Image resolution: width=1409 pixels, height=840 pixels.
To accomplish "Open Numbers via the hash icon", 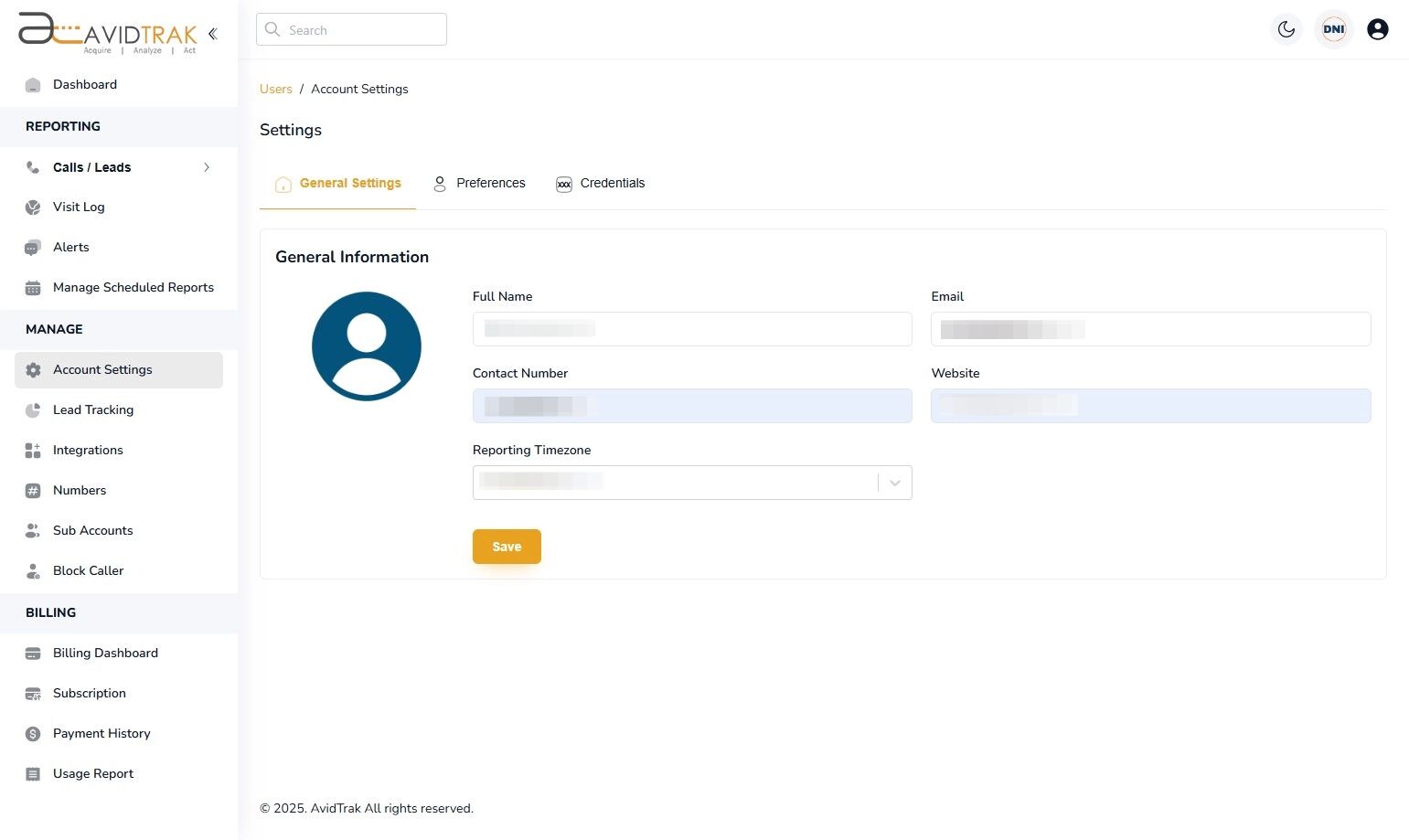I will [33, 490].
